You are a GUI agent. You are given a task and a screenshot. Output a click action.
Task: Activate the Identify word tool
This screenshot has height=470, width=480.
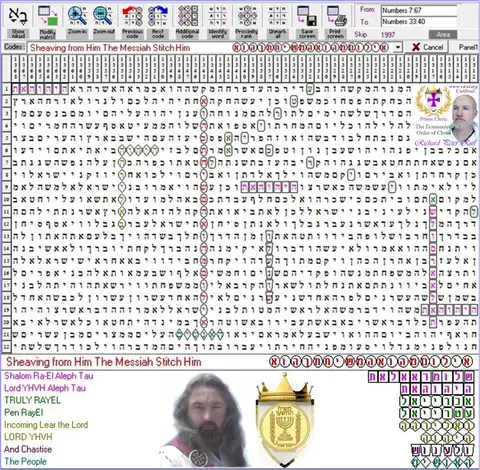217,21
